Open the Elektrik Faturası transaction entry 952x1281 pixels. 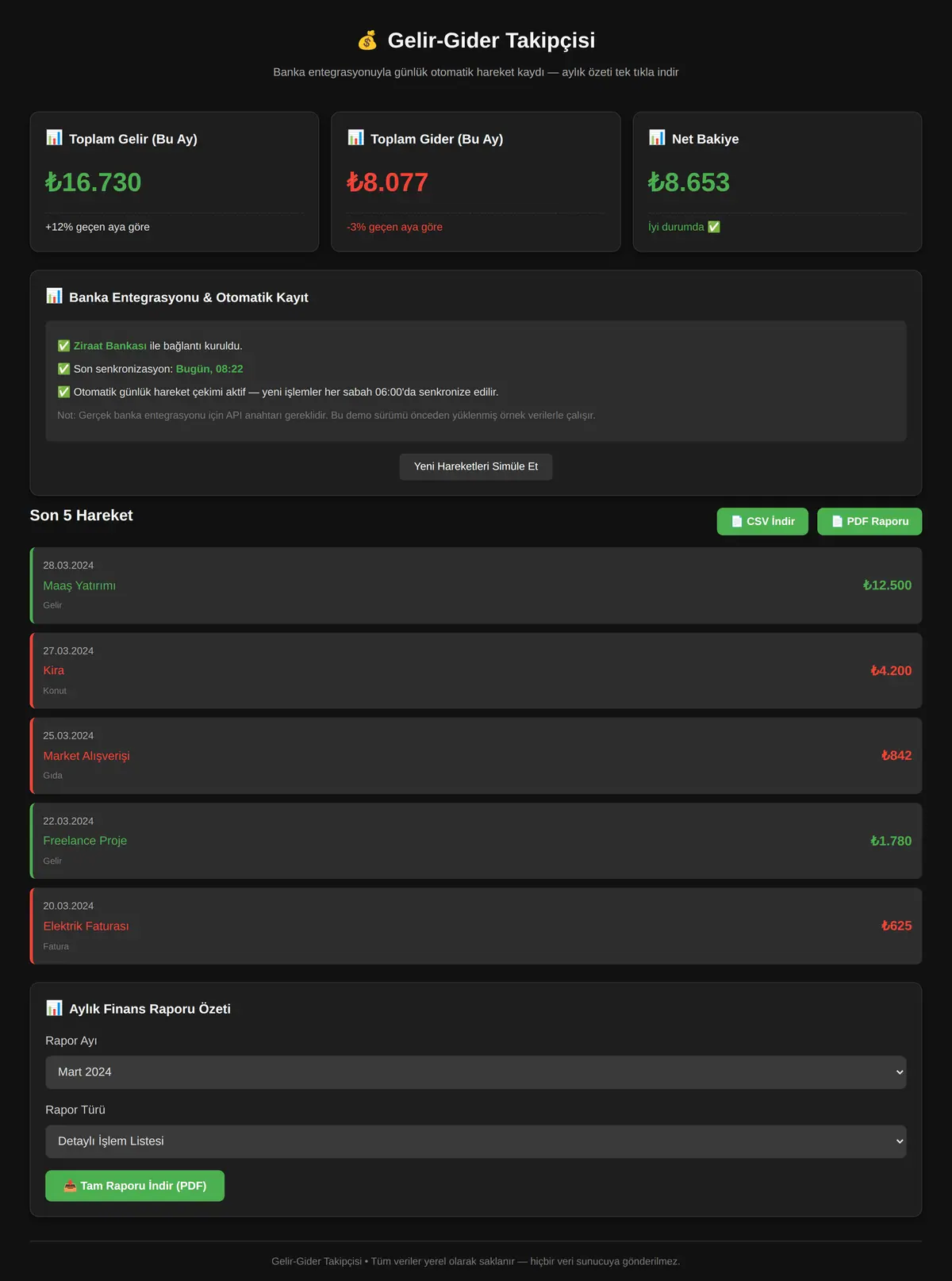coord(476,926)
